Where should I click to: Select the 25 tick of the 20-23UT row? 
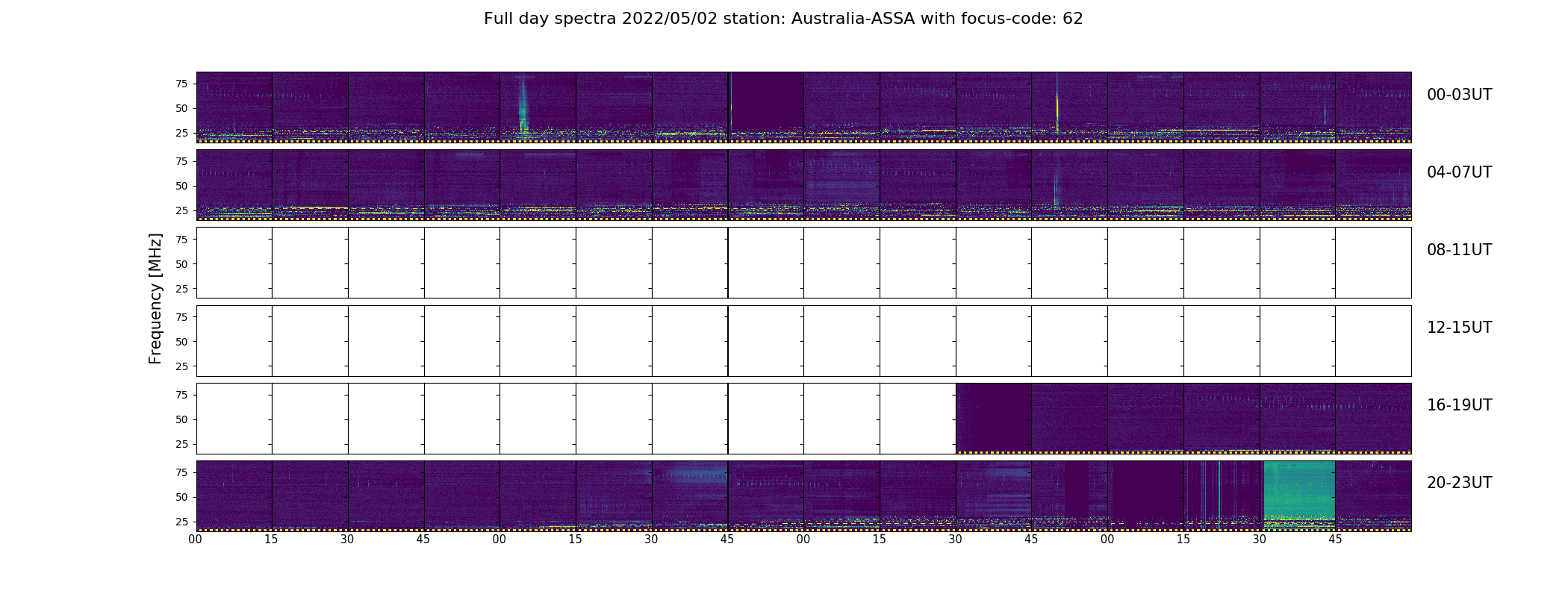click(181, 522)
